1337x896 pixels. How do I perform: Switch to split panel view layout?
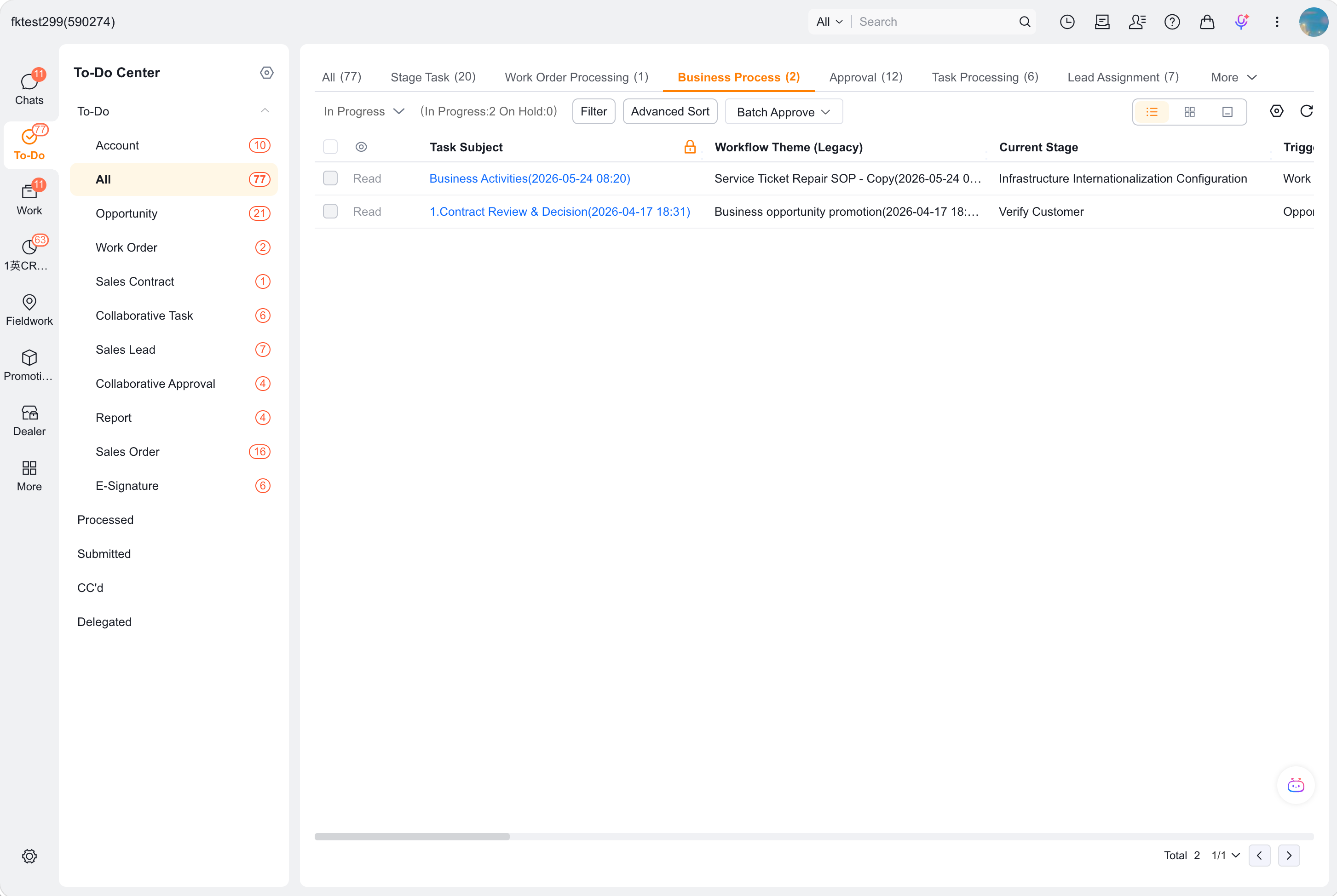(x=1227, y=112)
